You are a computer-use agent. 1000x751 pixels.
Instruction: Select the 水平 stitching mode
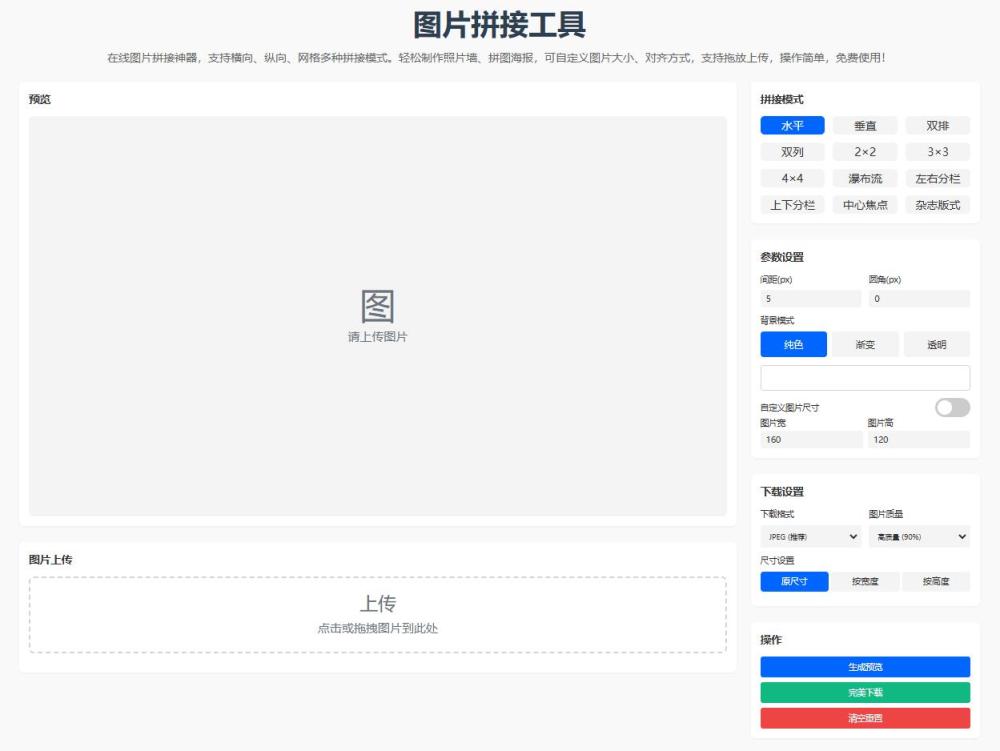791,125
